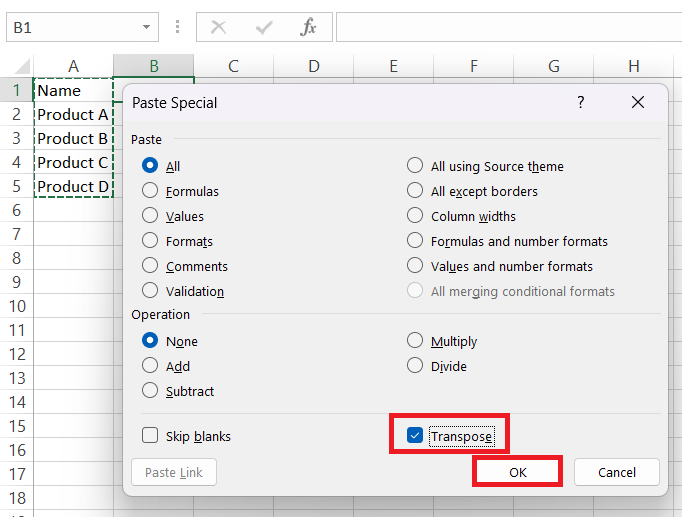The height and width of the screenshot is (517, 682).
Task: Click cell containing Product A
Action: (74, 114)
